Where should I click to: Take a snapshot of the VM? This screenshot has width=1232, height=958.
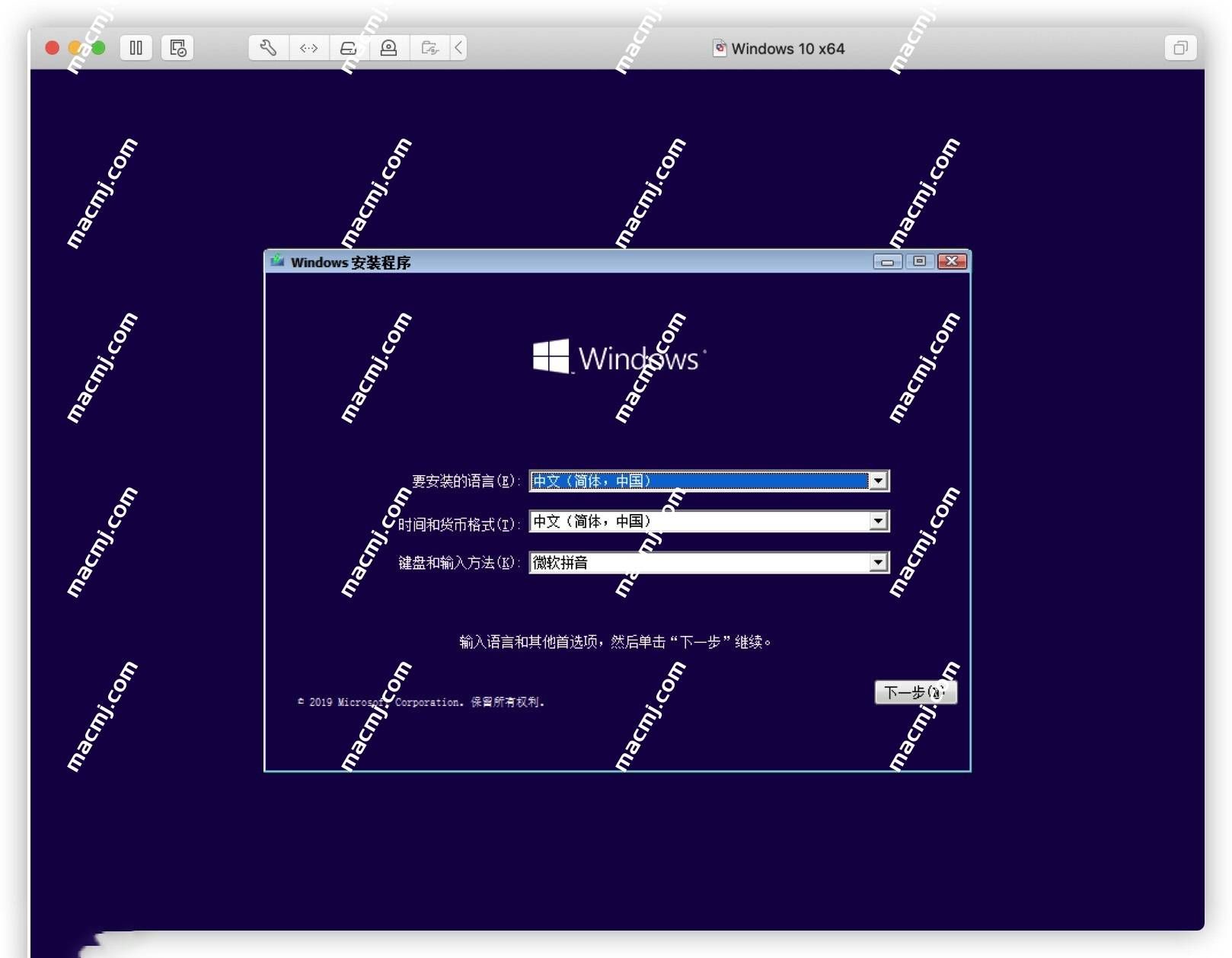click(x=177, y=48)
